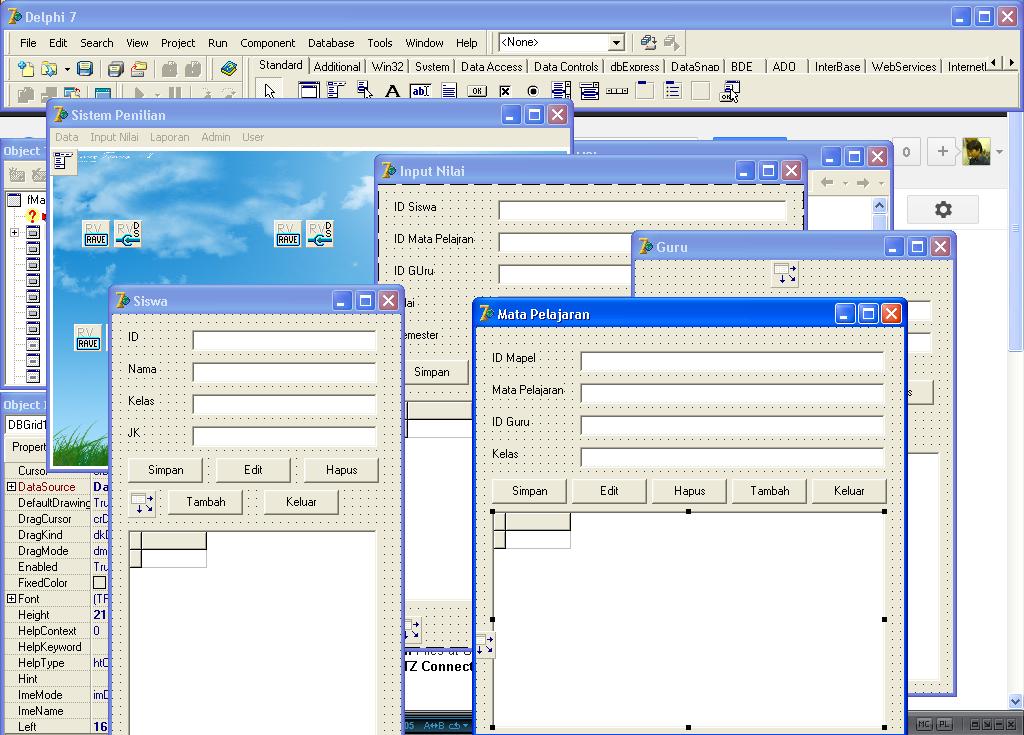Click the FixedColor swatch in Object Inspector
Viewport: 1024px width, 735px height.
click(x=100, y=583)
